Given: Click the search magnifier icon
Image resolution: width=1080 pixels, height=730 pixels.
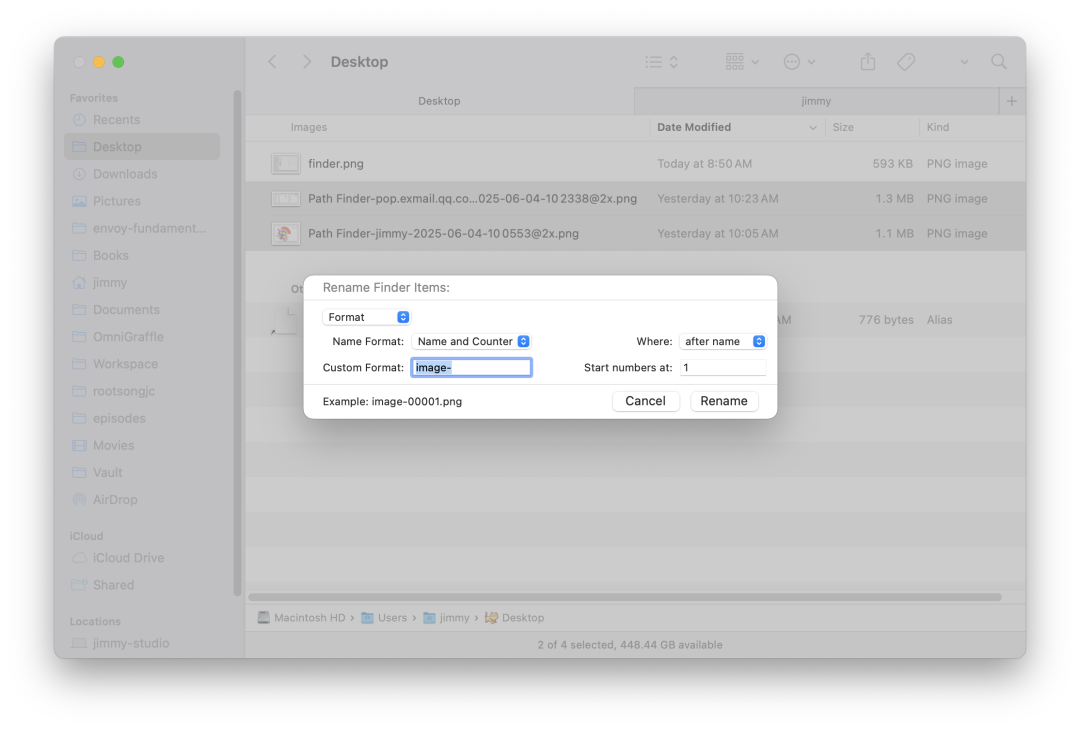Looking at the screenshot, I should [x=999, y=62].
